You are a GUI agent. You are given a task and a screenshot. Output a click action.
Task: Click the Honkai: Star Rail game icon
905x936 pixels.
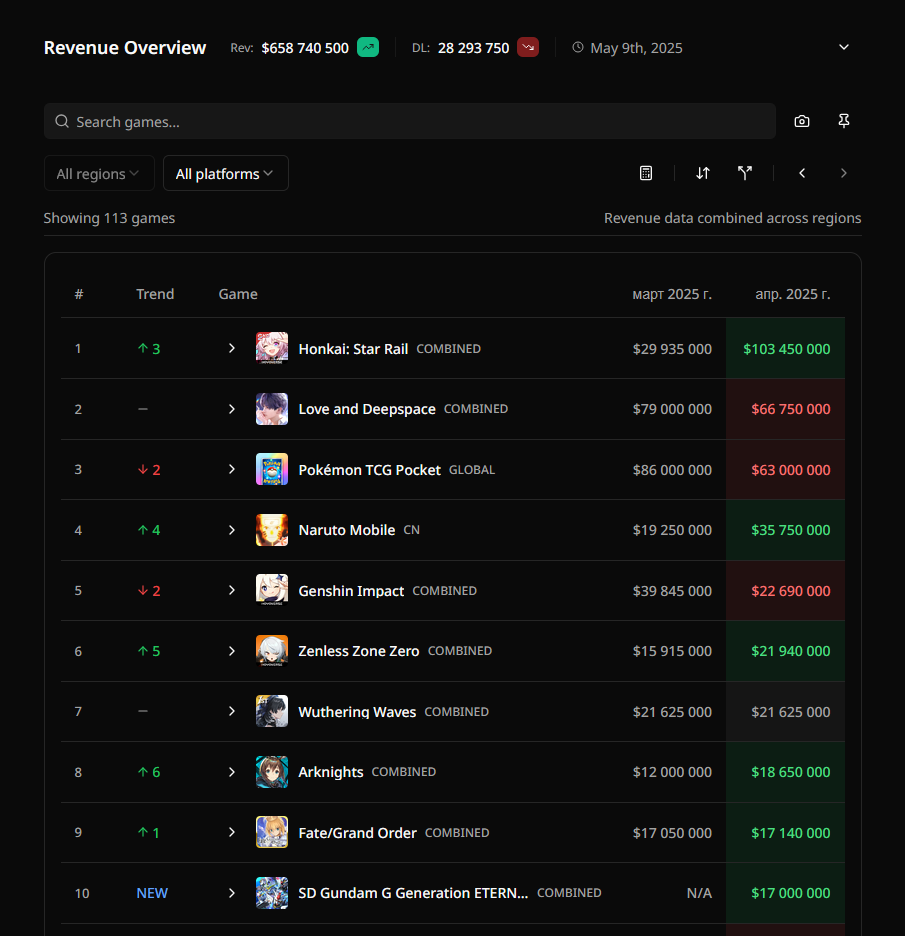272,348
